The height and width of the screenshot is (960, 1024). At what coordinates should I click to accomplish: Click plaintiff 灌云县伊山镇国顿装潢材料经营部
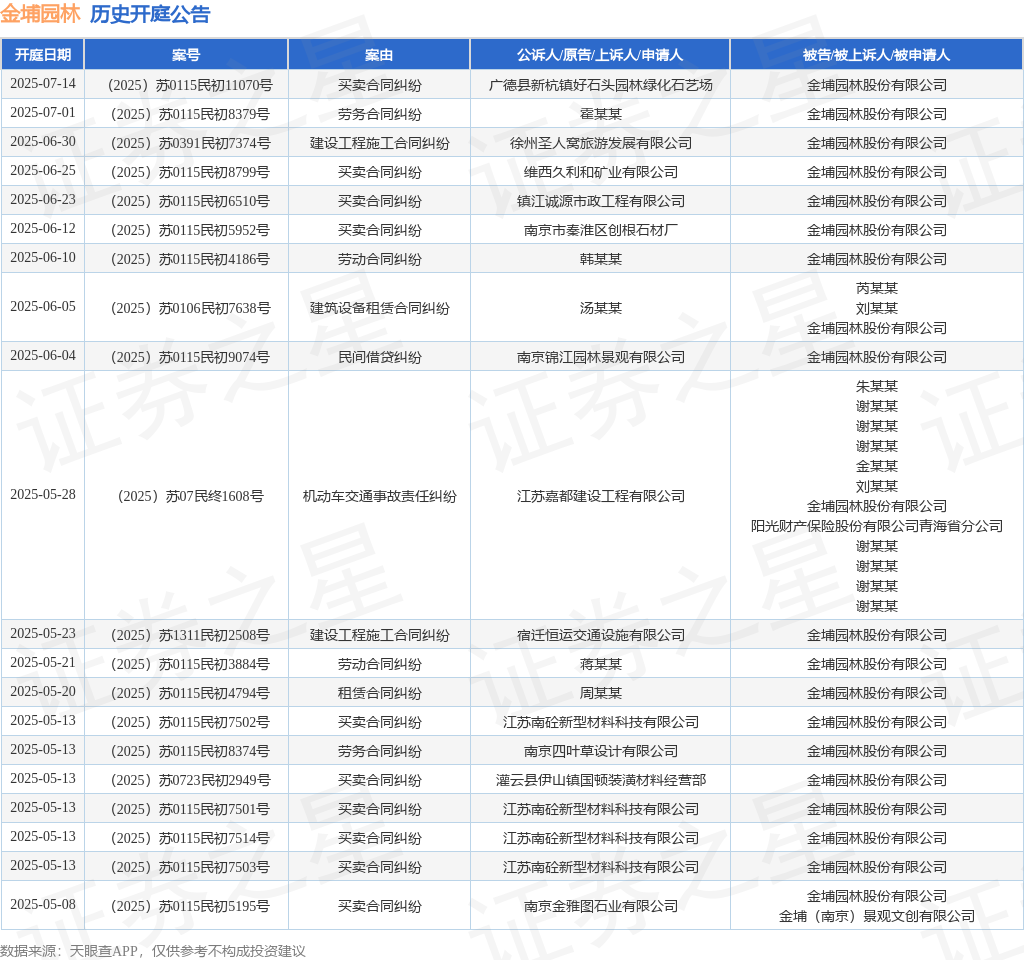(x=600, y=780)
